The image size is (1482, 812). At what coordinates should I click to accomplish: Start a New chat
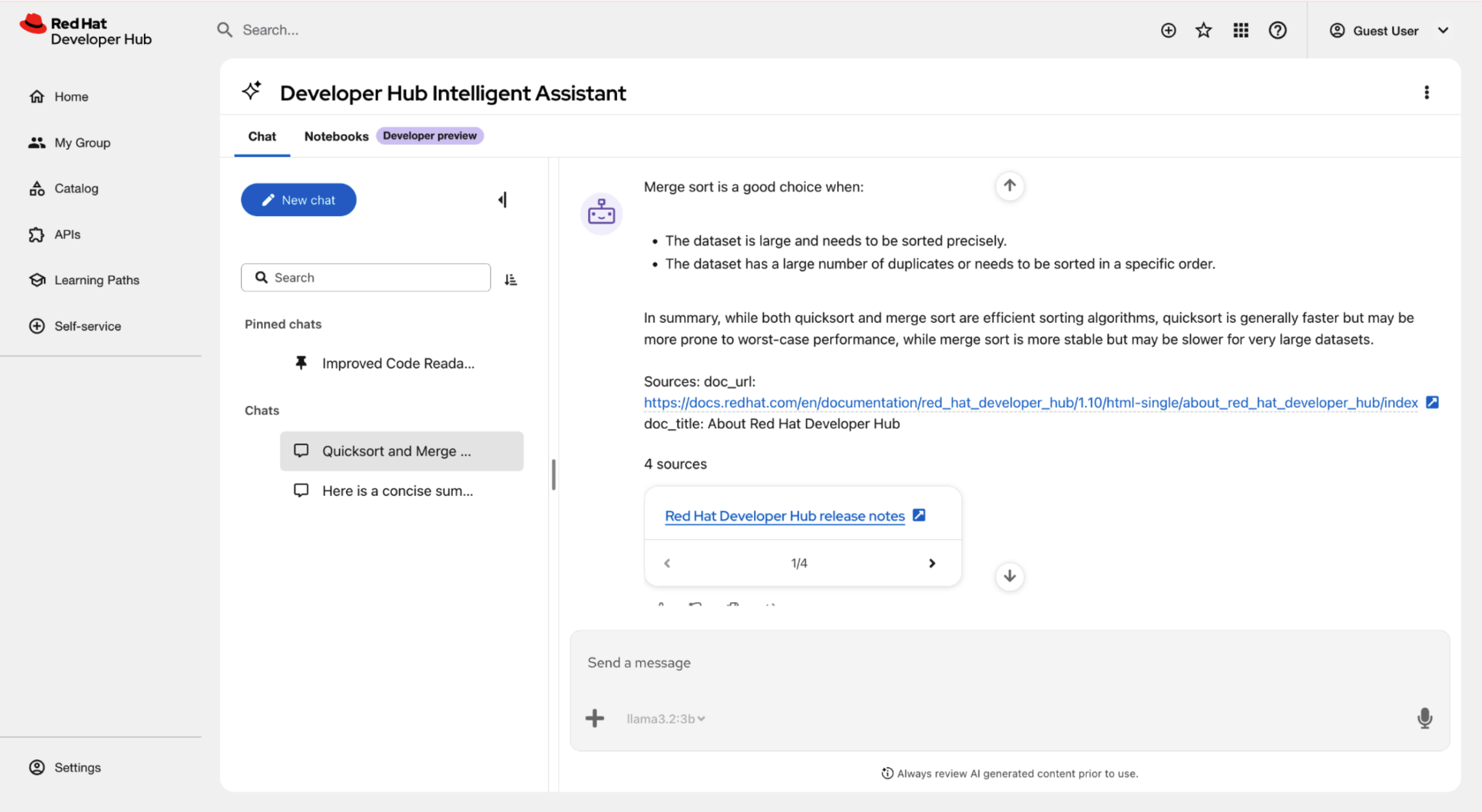[299, 199]
